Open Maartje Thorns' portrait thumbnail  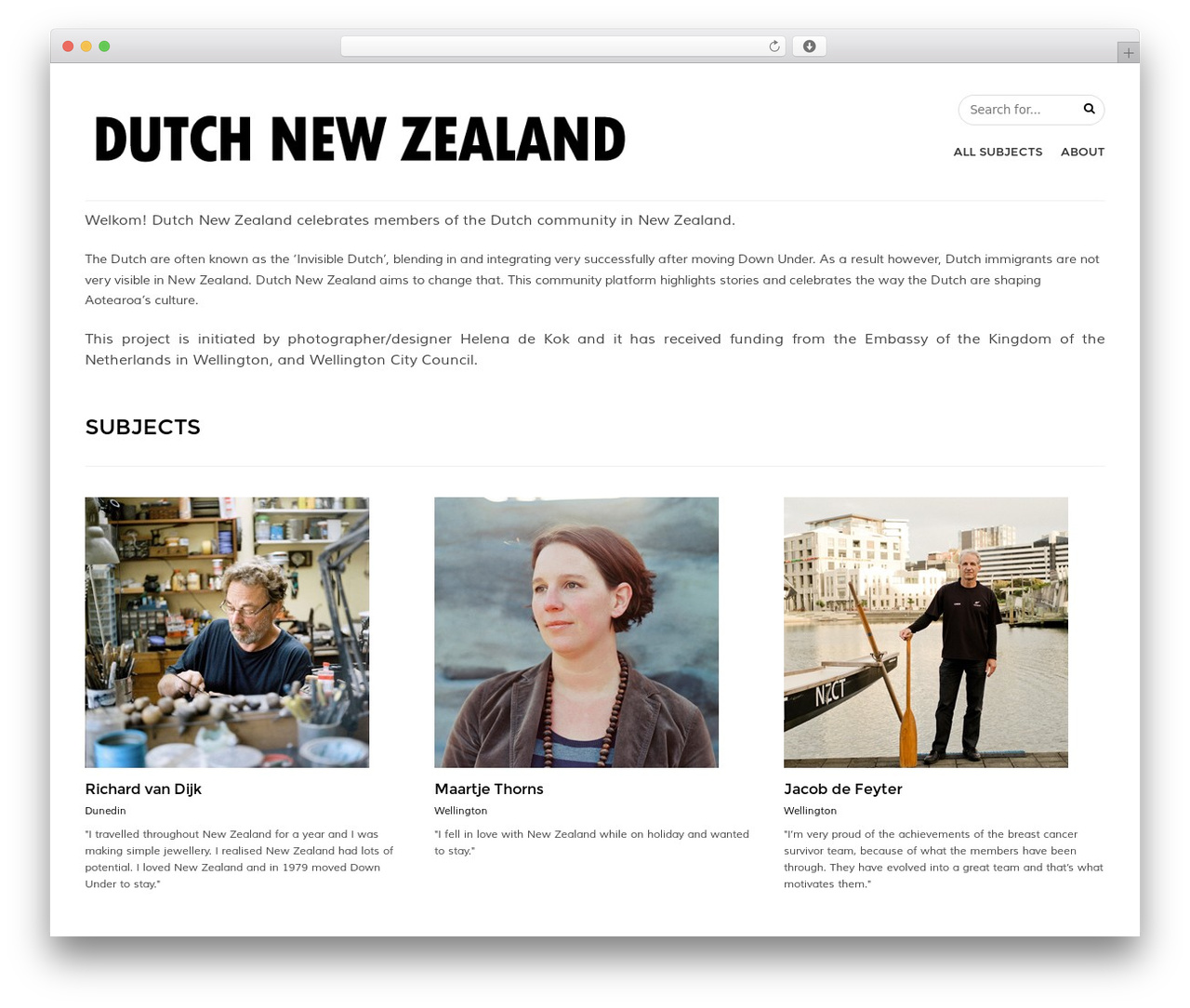pos(576,632)
